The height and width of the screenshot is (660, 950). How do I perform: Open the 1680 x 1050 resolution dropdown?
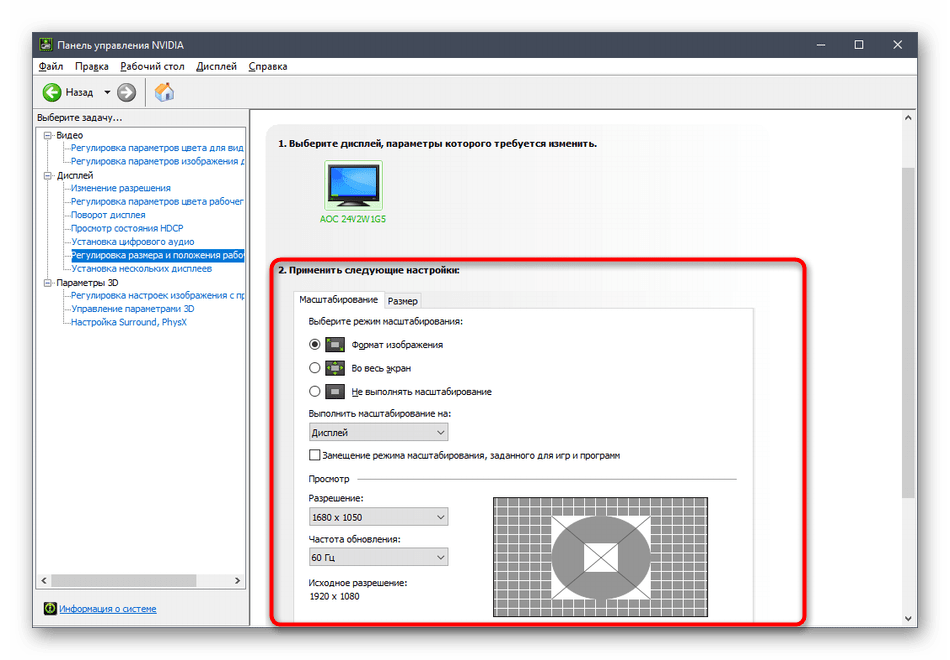tap(378, 517)
